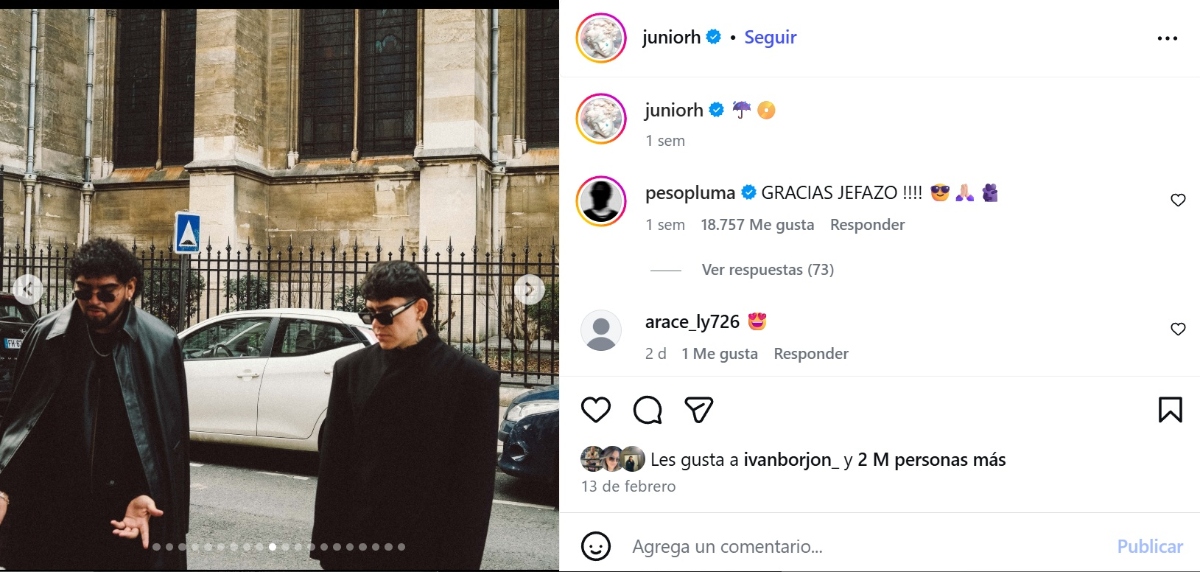The height and width of the screenshot is (572, 1200).
Task: Open ivanborjon_ profile link
Action: [791, 460]
